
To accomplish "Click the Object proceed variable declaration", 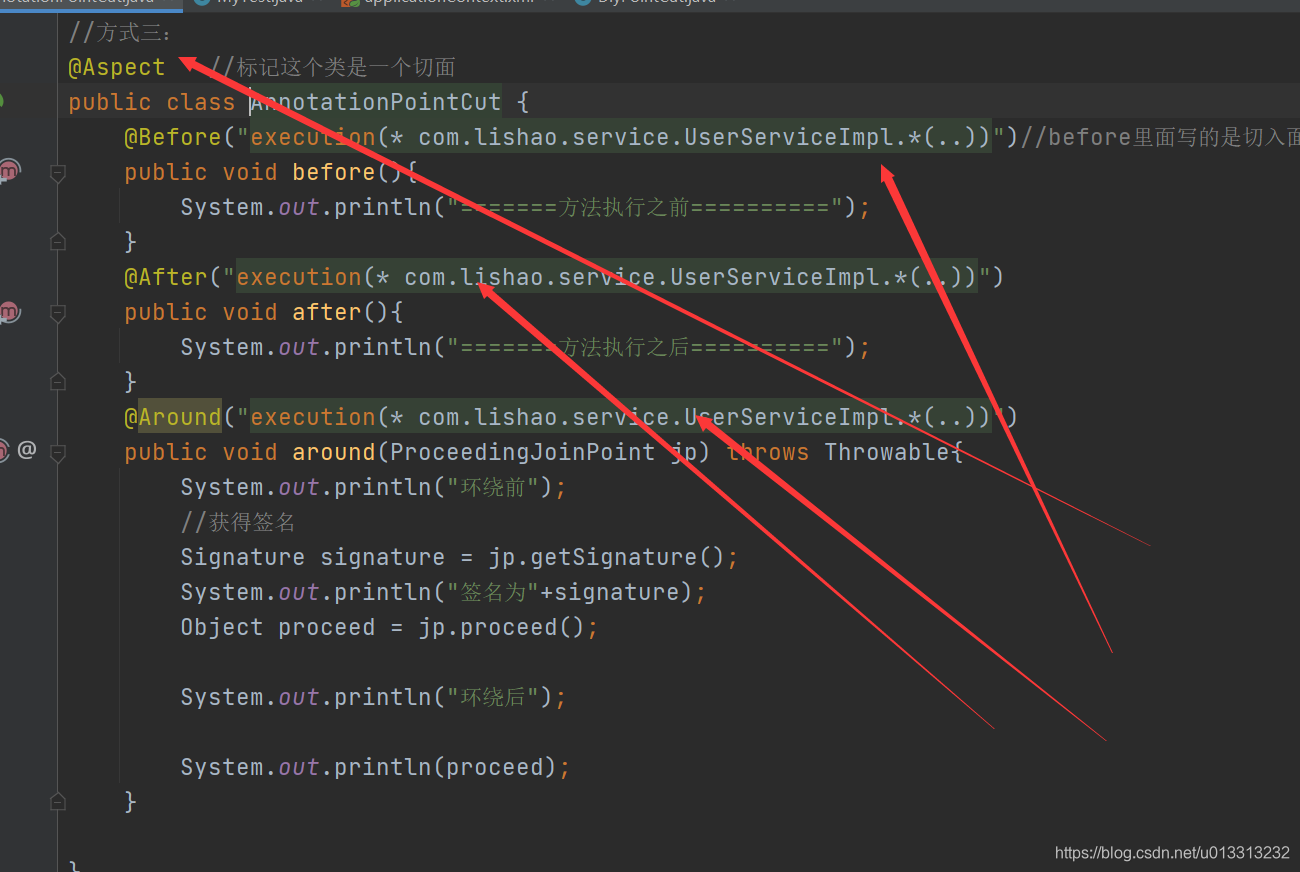I will [x=277, y=627].
